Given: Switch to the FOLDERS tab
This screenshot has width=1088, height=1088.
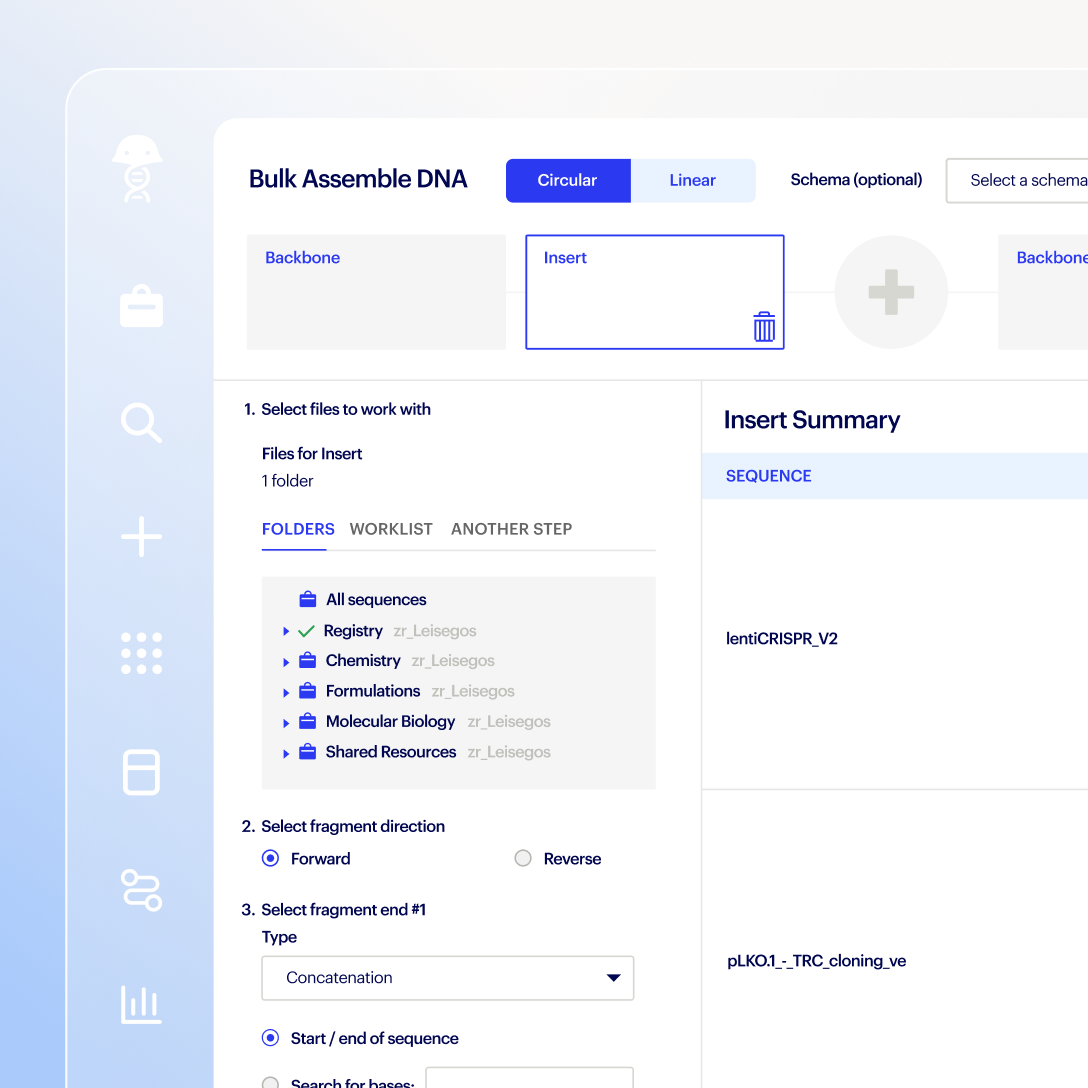Looking at the screenshot, I should (298, 529).
